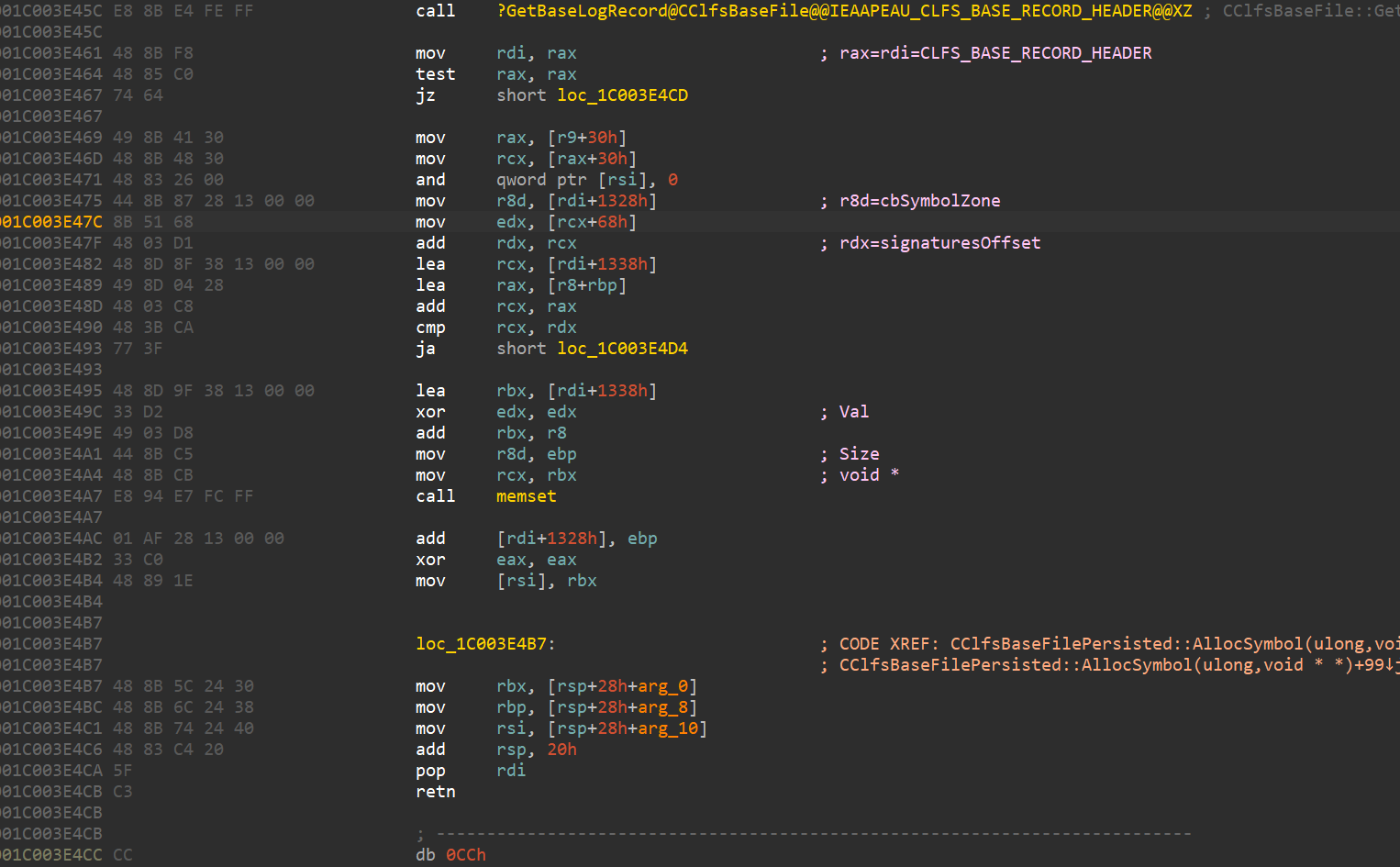Click the opcode bytes 44 8B 87 28 13 00 00

pos(214,201)
